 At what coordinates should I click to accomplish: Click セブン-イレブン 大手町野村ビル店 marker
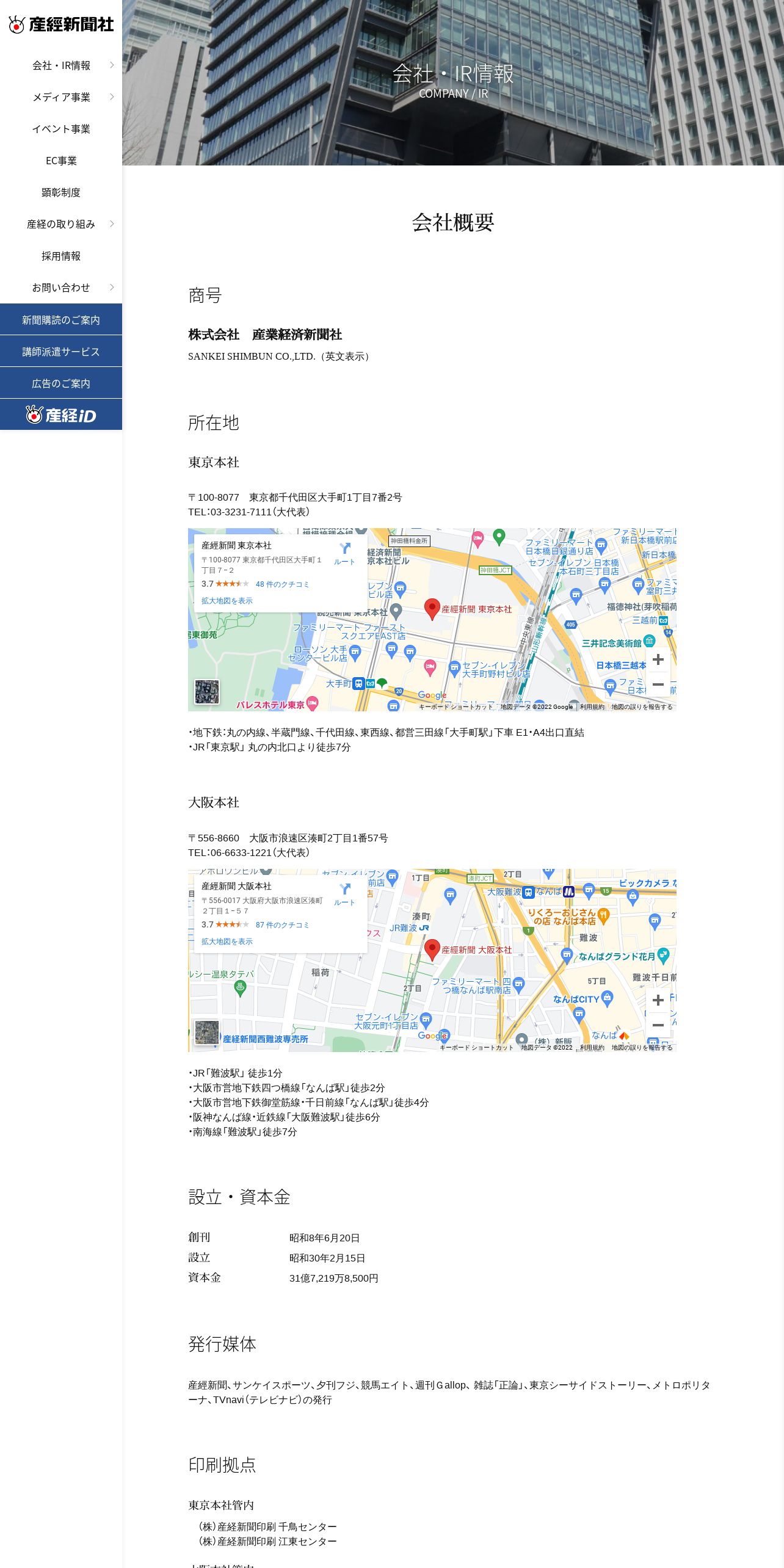[454, 668]
